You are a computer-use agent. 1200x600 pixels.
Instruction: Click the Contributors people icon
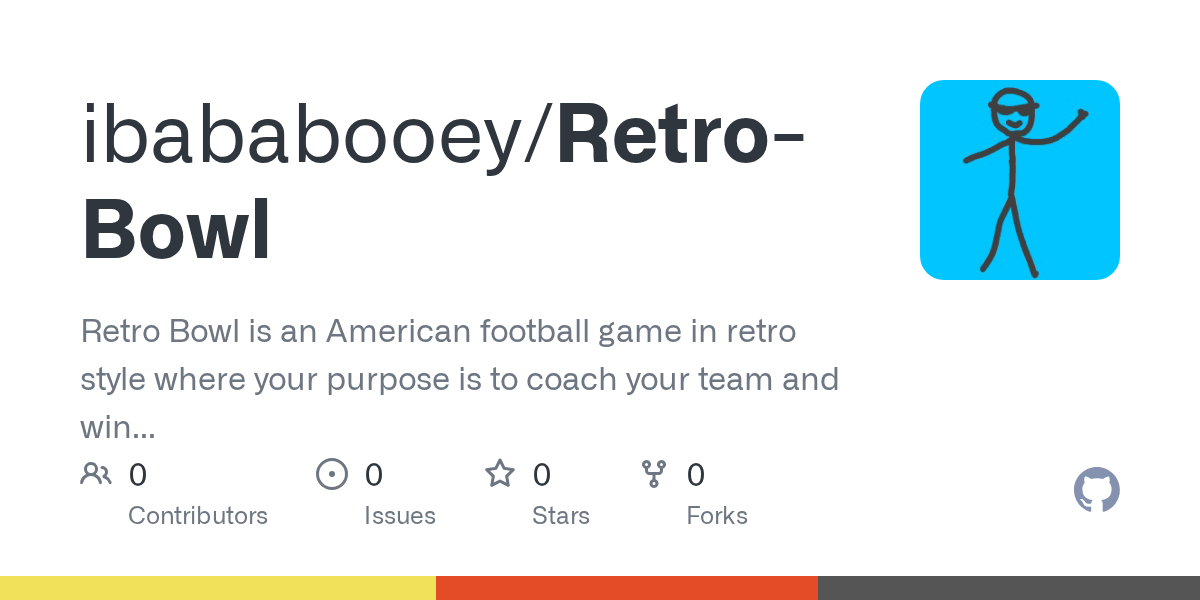[96, 474]
